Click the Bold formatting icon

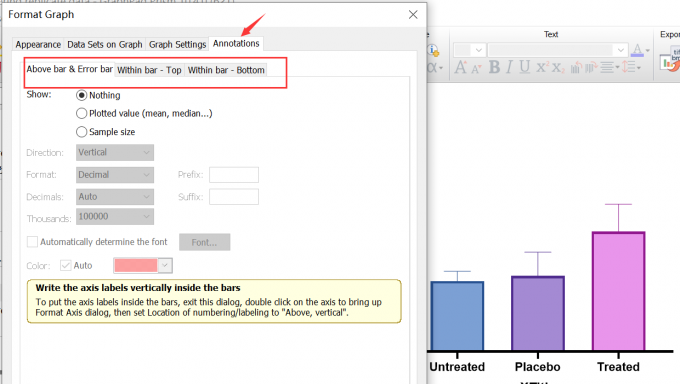[x=494, y=67]
